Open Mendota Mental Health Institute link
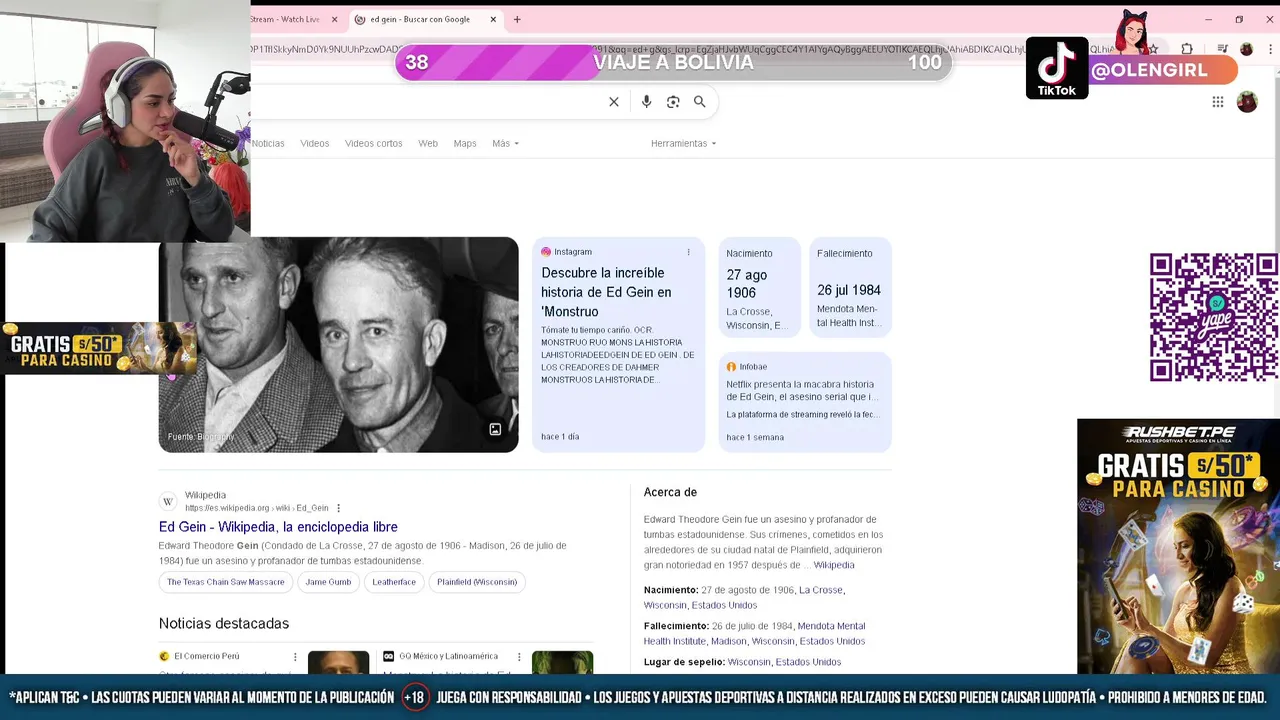The image size is (1280, 720). [754, 633]
